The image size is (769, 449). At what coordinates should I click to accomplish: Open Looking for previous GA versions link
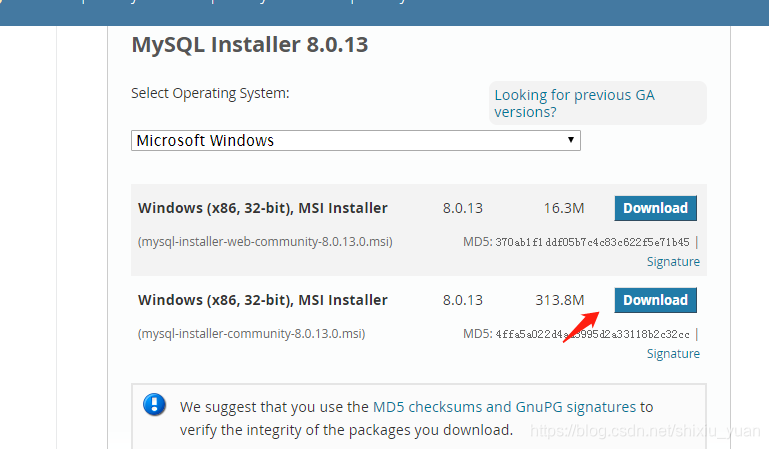574,103
